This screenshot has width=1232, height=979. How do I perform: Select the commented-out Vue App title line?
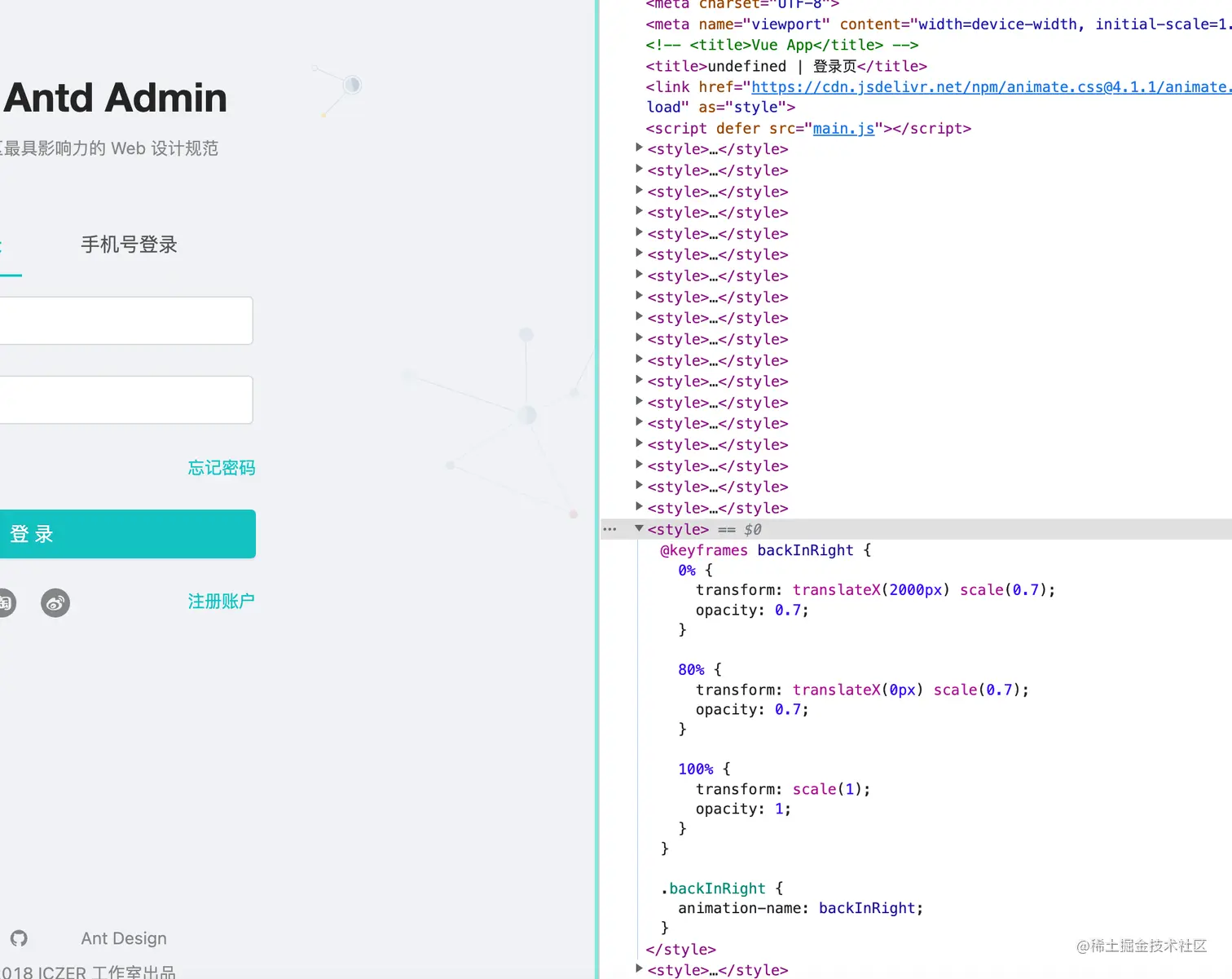(x=782, y=45)
